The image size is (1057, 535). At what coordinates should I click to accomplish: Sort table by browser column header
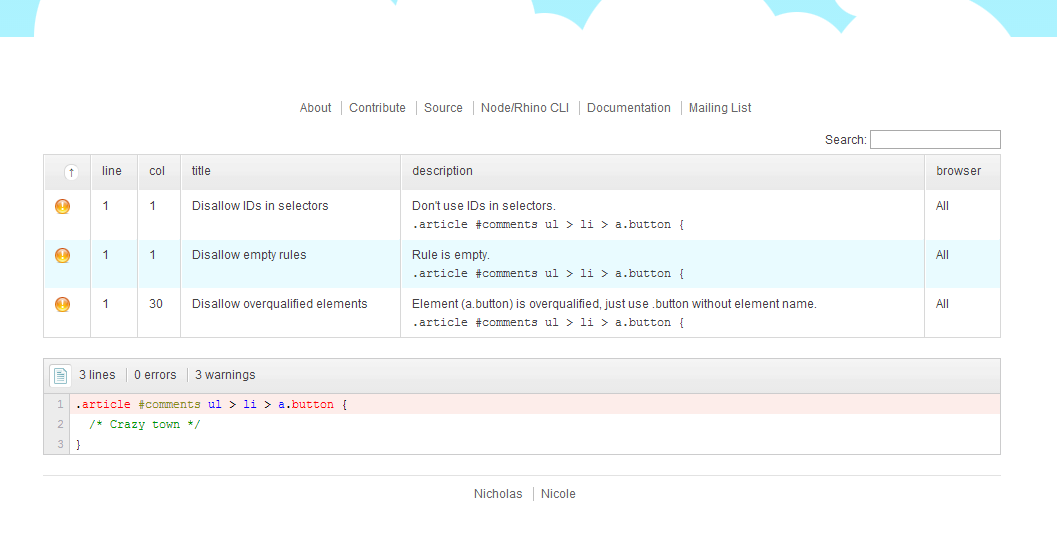click(x=963, y=172)
